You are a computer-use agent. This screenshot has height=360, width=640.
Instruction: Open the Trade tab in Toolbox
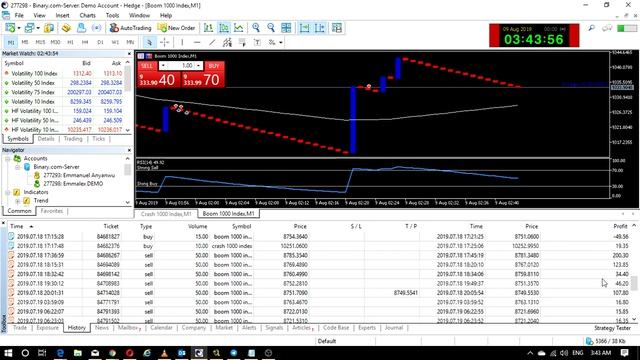(x=20, y=328)
